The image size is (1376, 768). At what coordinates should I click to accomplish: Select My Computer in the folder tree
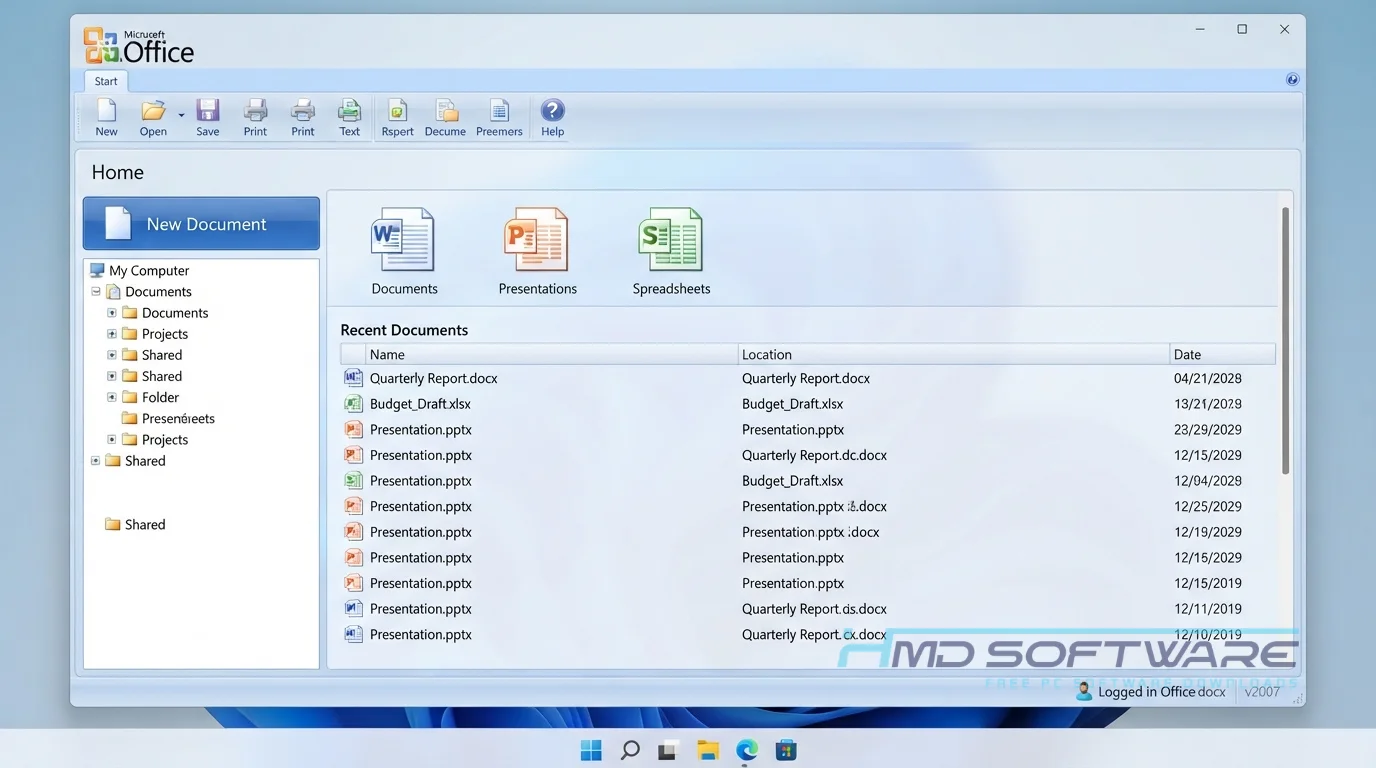click(149, 270)
